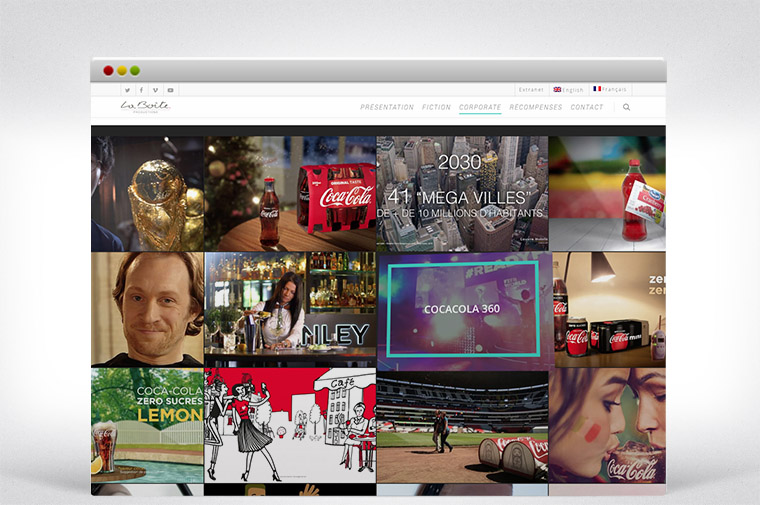Image resolution: width=760 pixels, height=505 pixels.
Task: Click the green window button
Action: (135, 71)
